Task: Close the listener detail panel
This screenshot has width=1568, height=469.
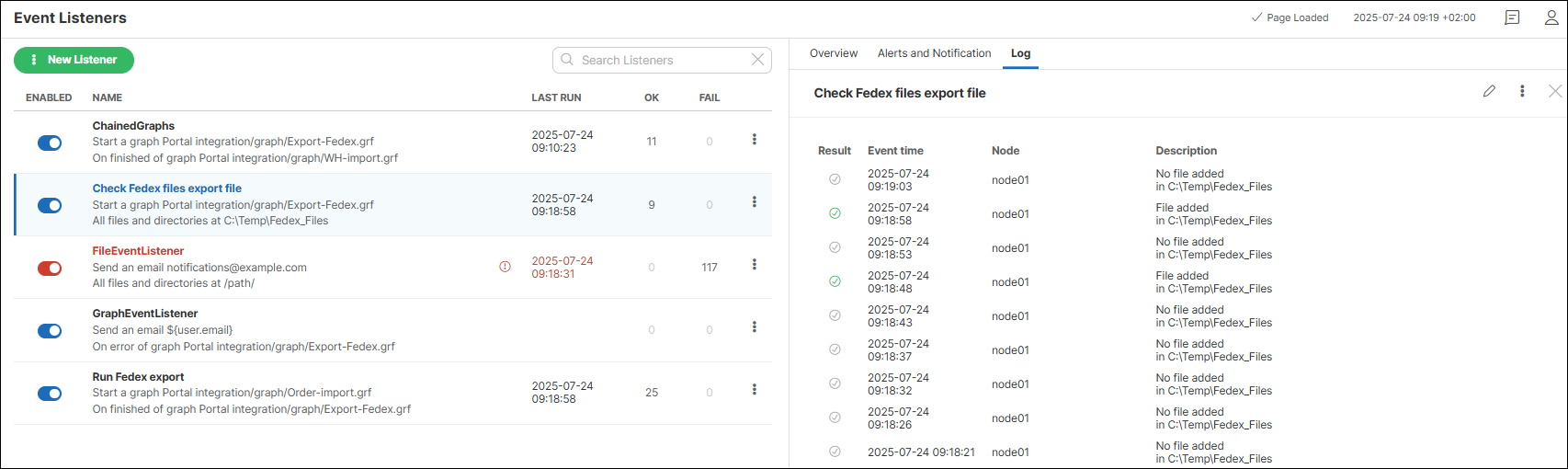Action: click(x=1554, y=91)
